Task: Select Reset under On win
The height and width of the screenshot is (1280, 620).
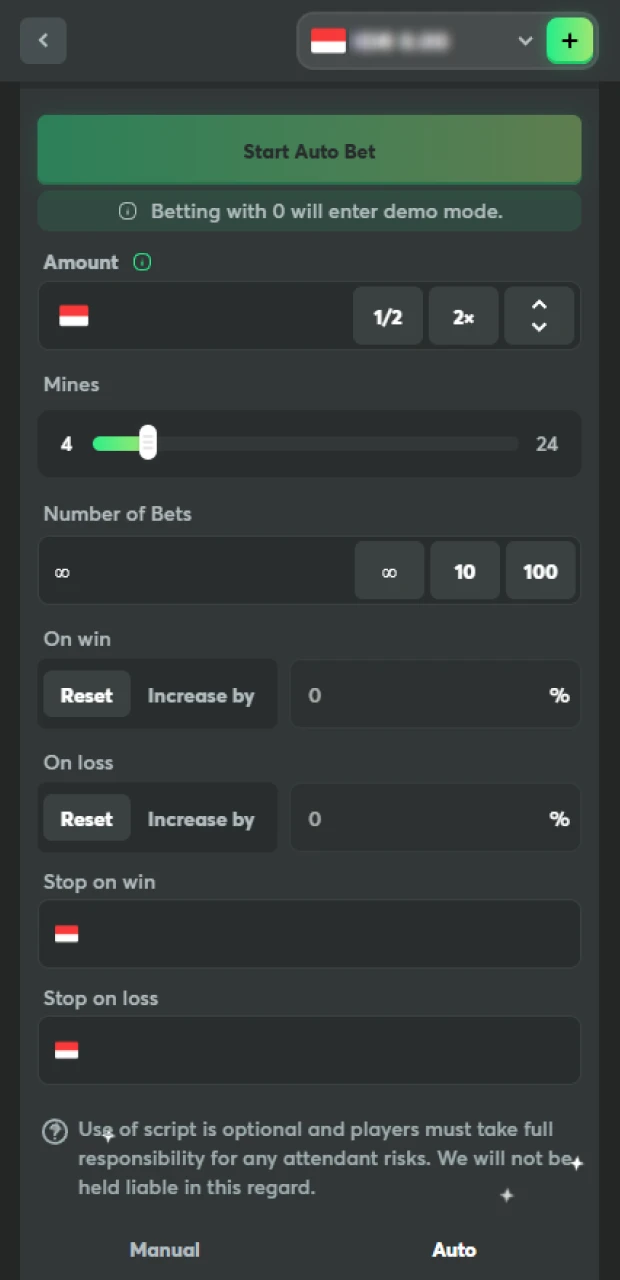Action: [x=87, y=695]
